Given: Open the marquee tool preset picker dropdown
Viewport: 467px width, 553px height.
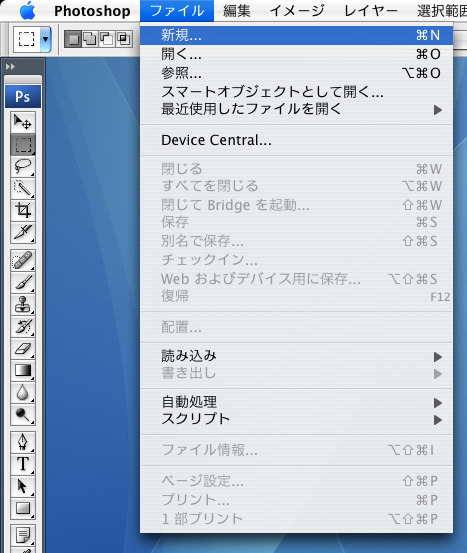Looking at the screenshot, I should point(46,38).
